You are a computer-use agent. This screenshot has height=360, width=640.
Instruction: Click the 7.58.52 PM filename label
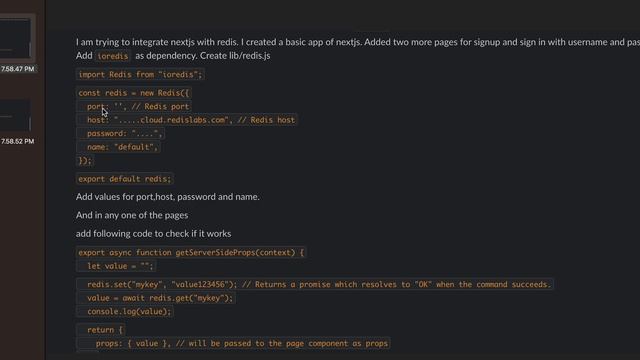[18, 141]
